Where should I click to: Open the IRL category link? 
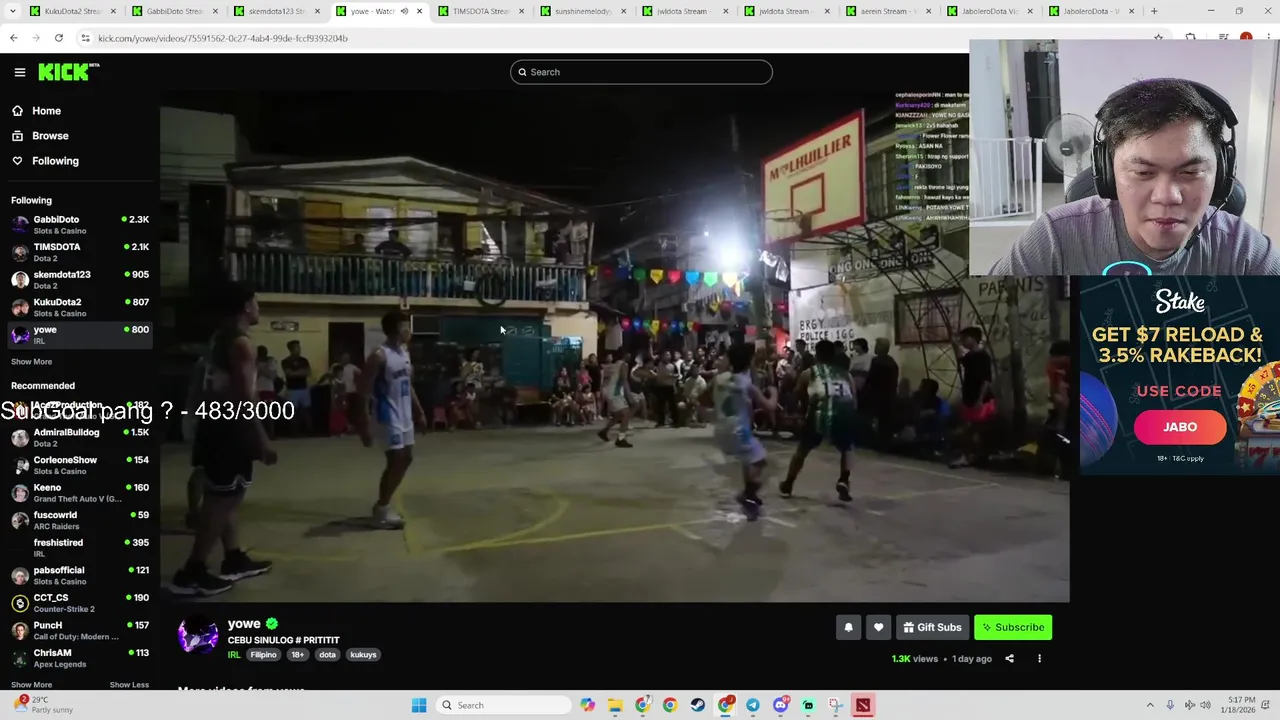pos(234,655)
